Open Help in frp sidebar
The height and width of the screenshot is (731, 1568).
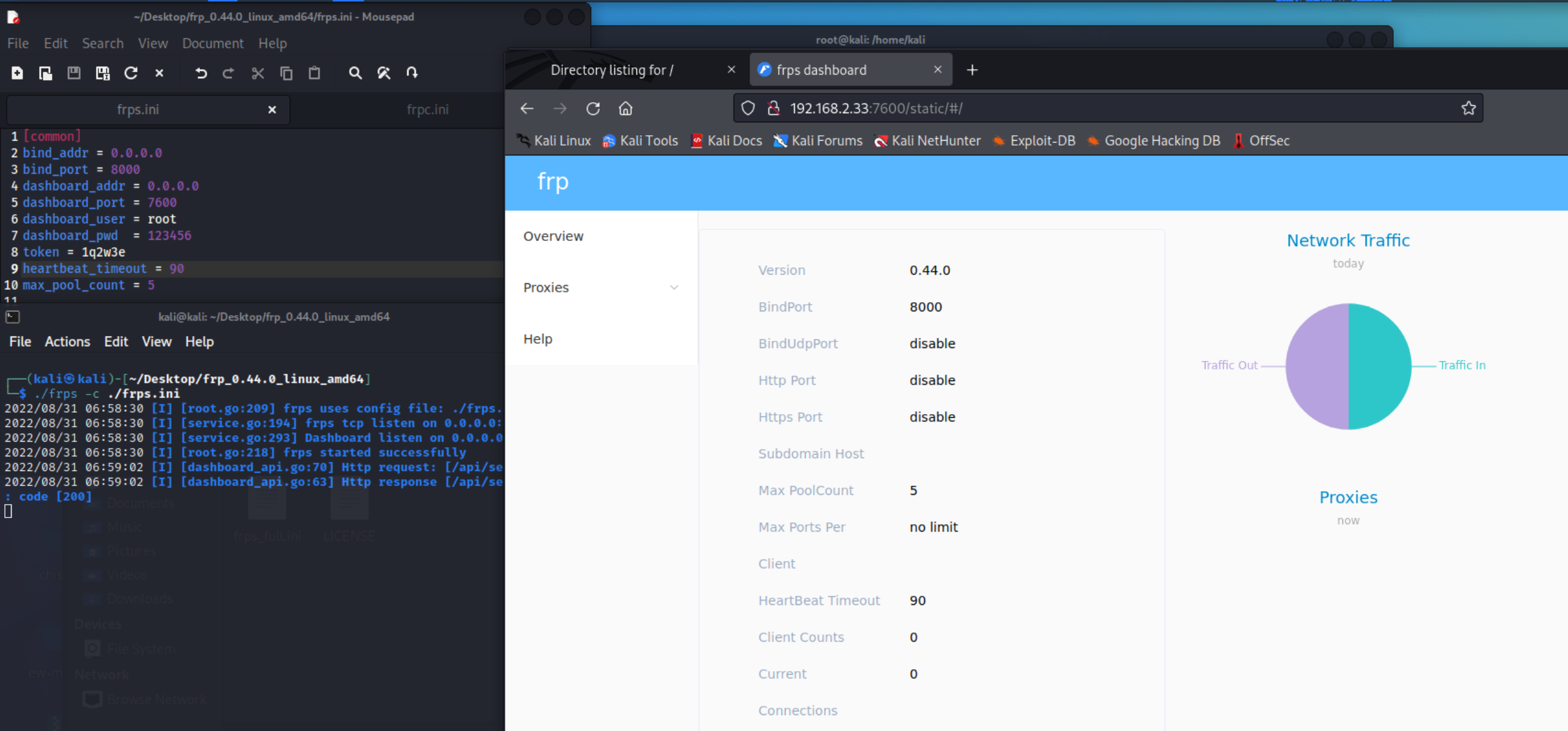537,339
